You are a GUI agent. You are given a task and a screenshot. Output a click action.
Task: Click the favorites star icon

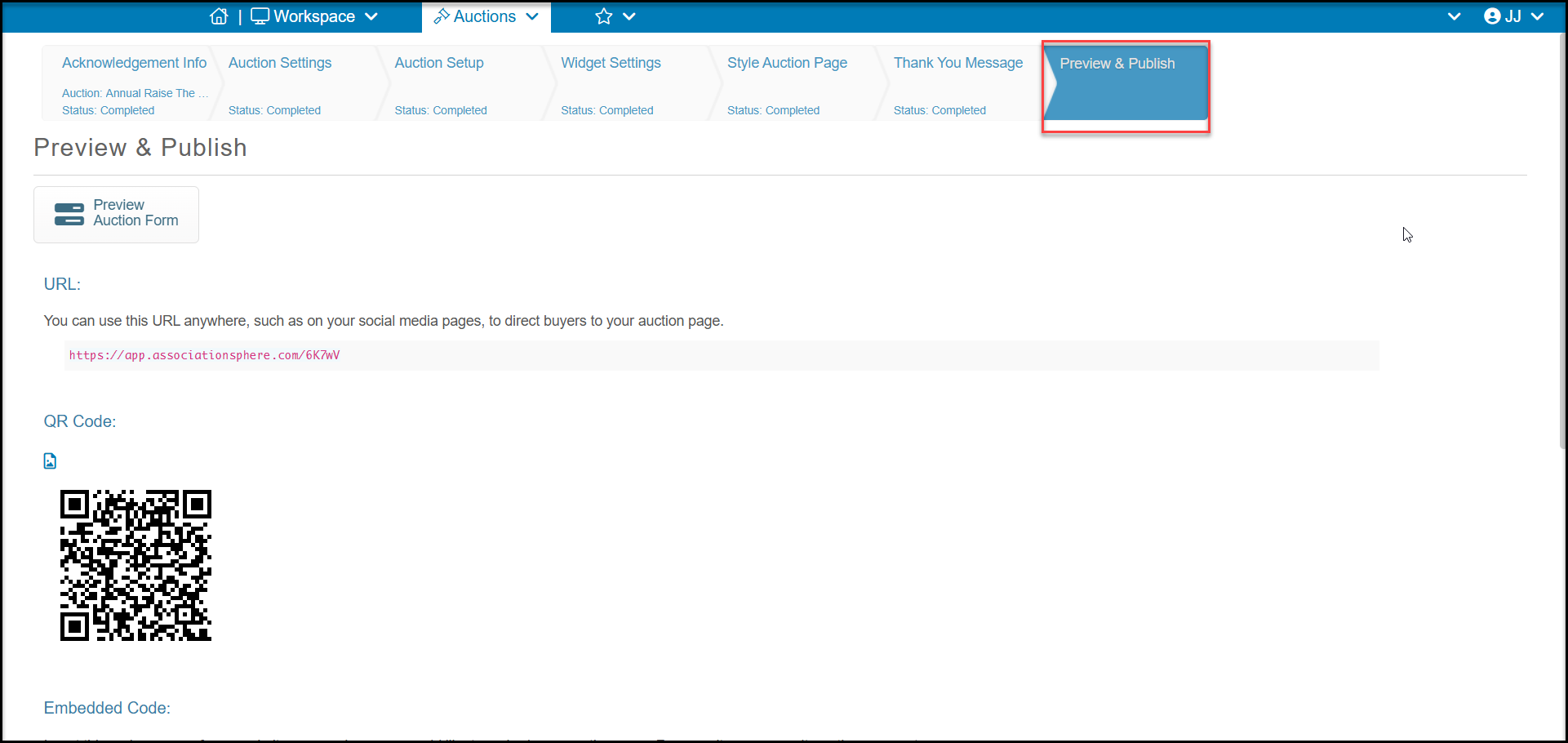pos(603,16)
